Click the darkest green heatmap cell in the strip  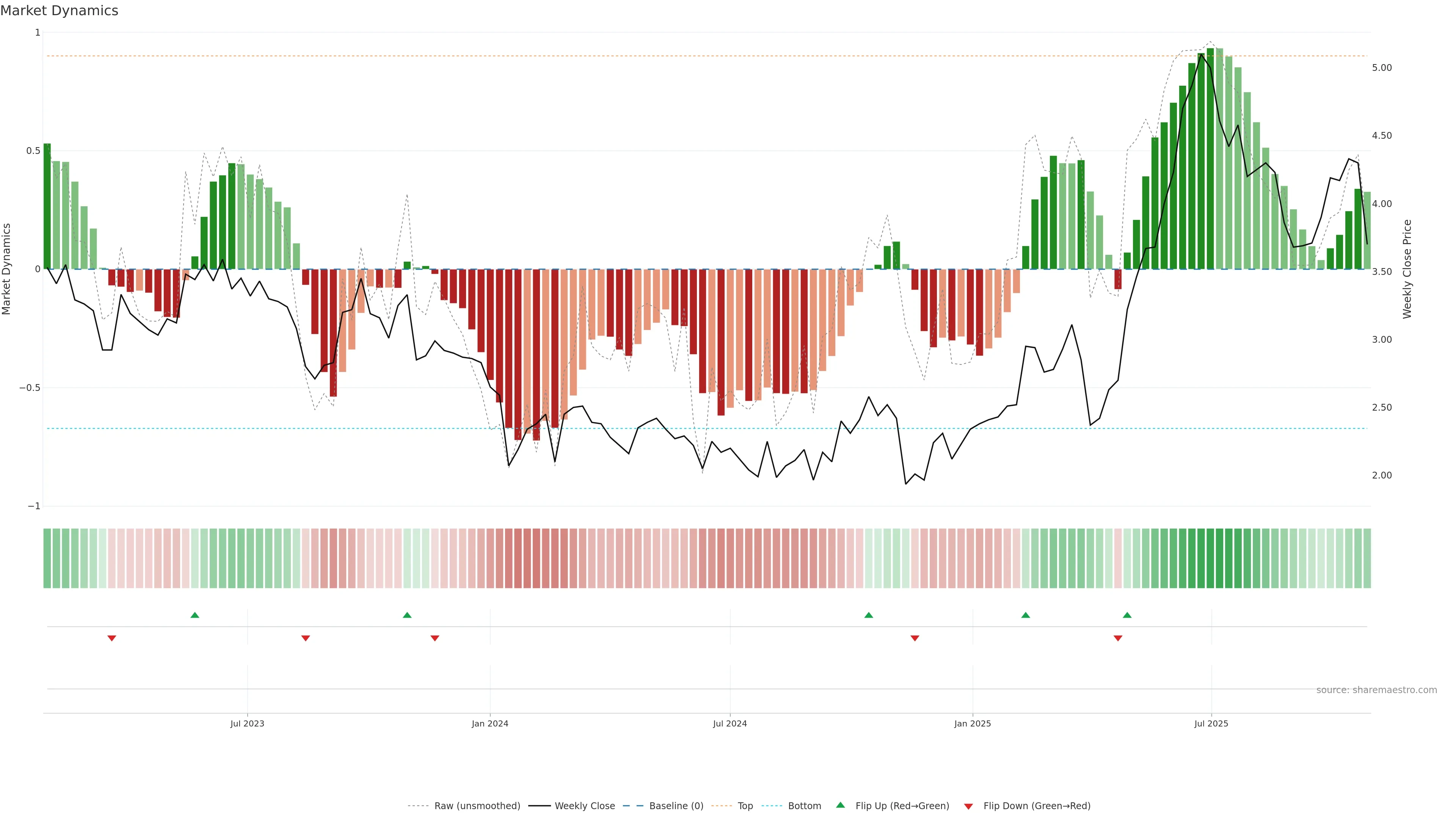[x=1210, y=559]
